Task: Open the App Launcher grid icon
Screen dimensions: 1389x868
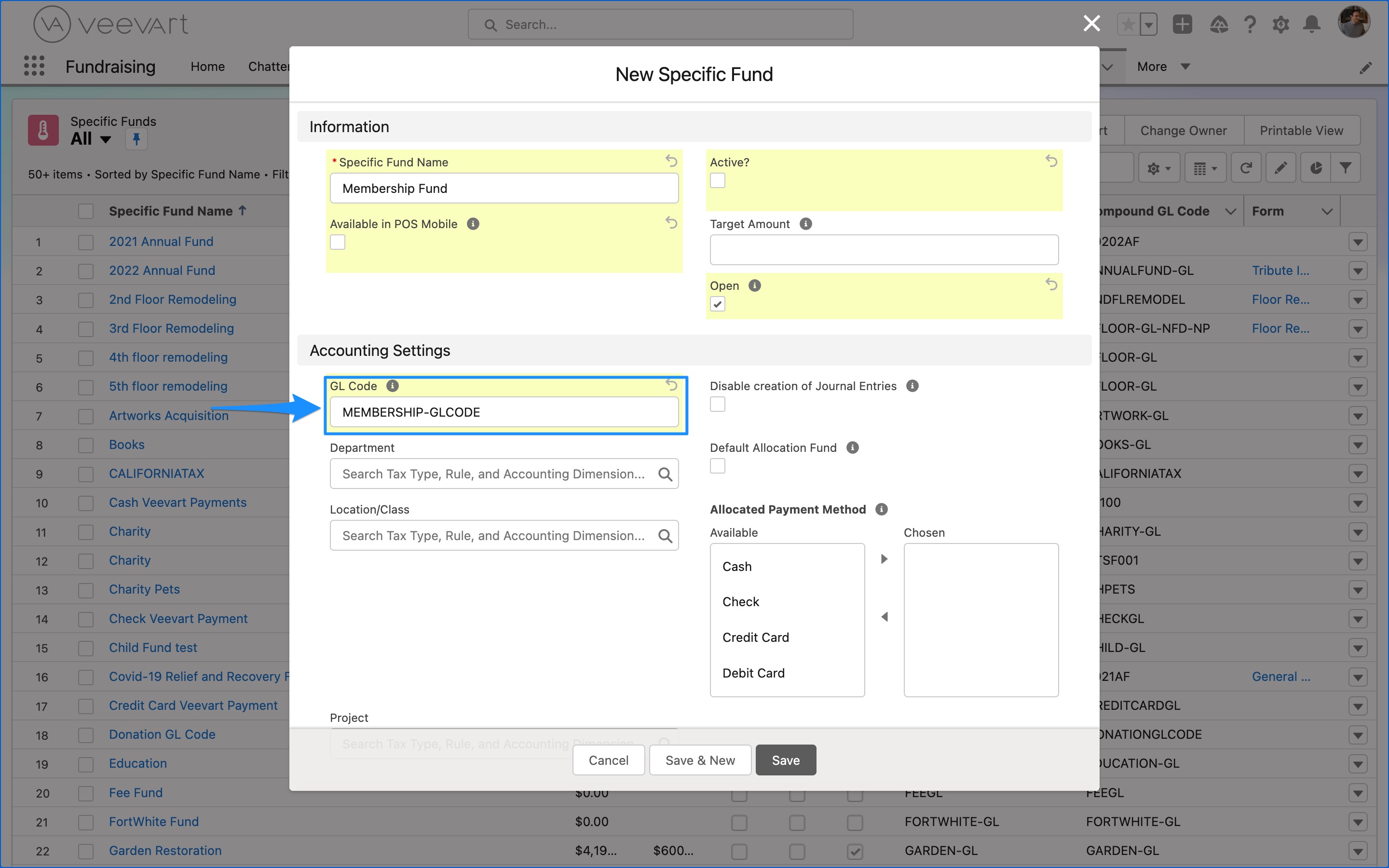Action: click(x=34, y=66)
